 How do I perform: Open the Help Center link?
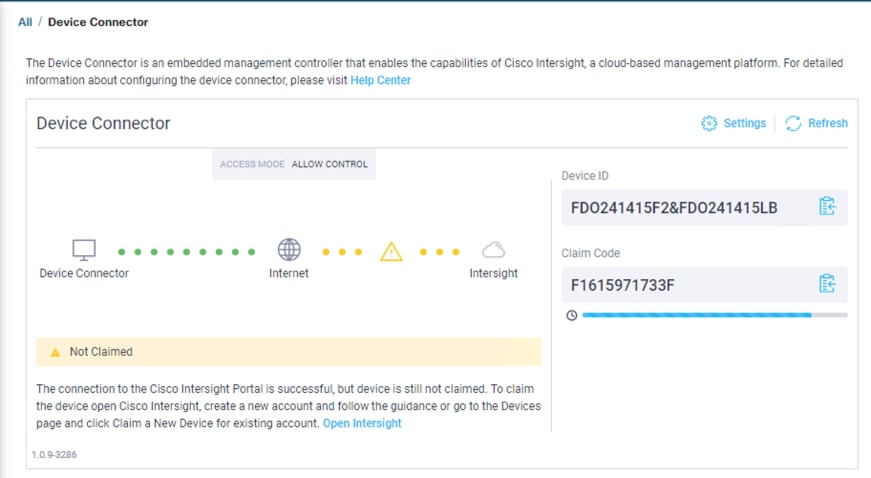click(x=381, y=80)
